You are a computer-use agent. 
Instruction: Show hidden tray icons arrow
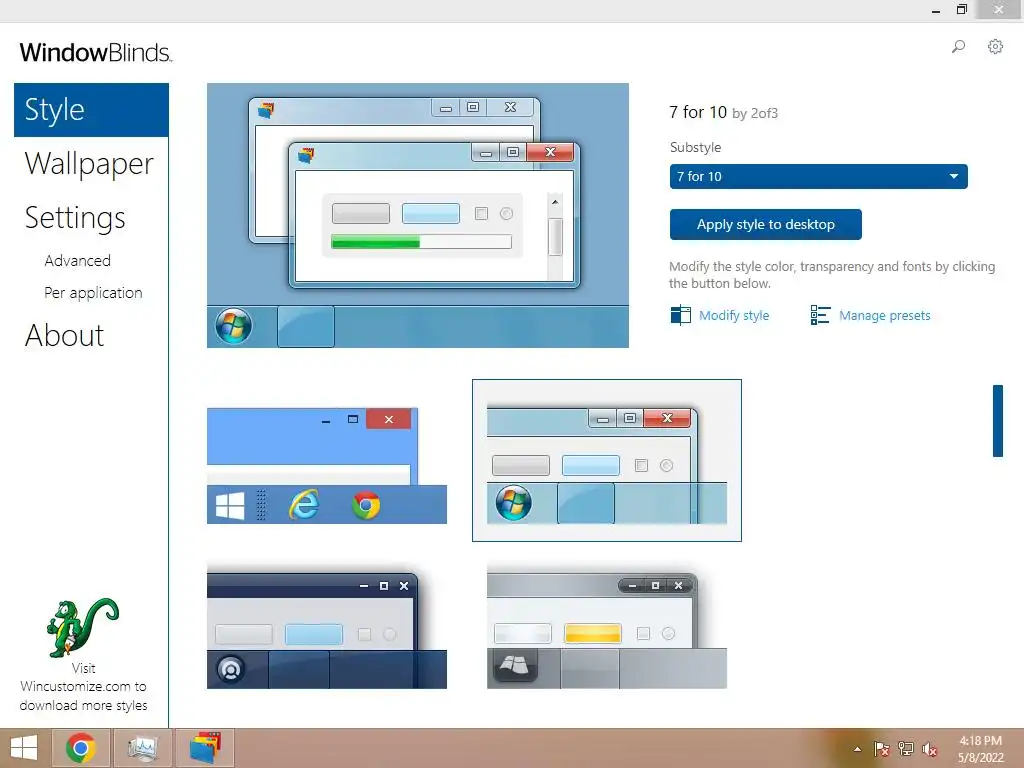click(857, 749)
